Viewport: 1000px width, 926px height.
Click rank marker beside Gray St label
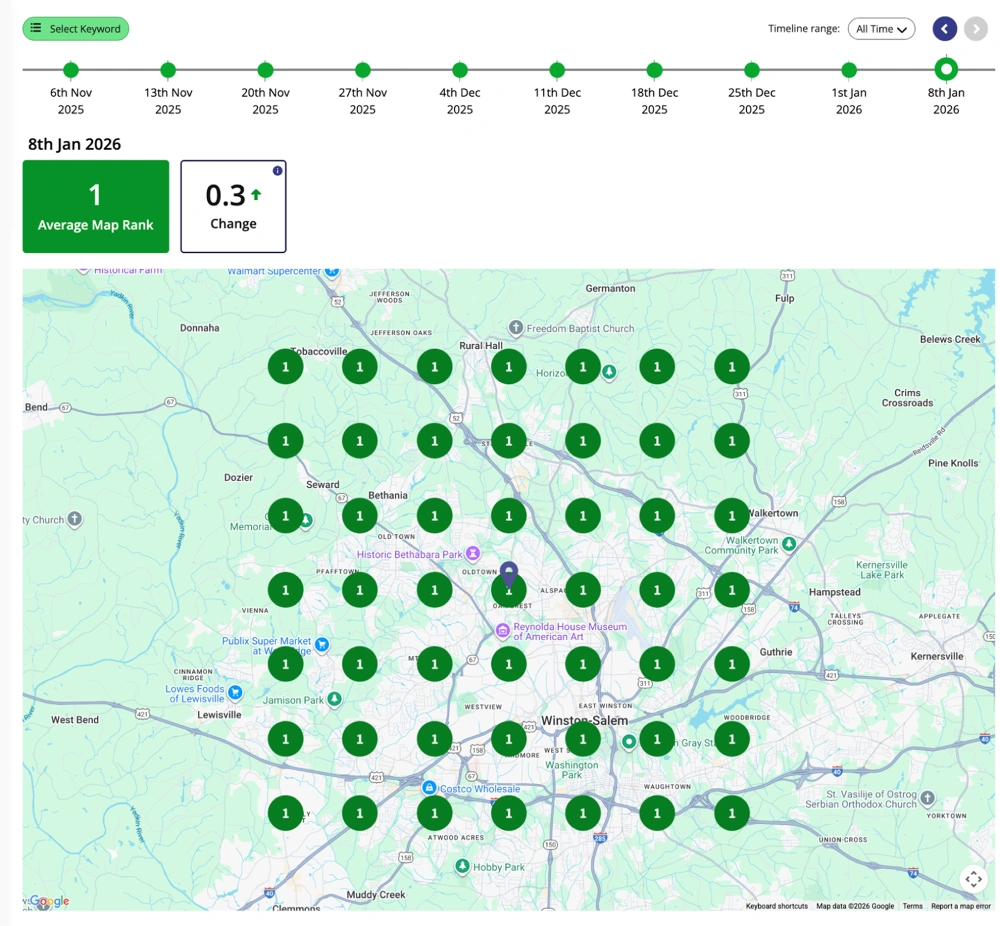pos(657,739)
